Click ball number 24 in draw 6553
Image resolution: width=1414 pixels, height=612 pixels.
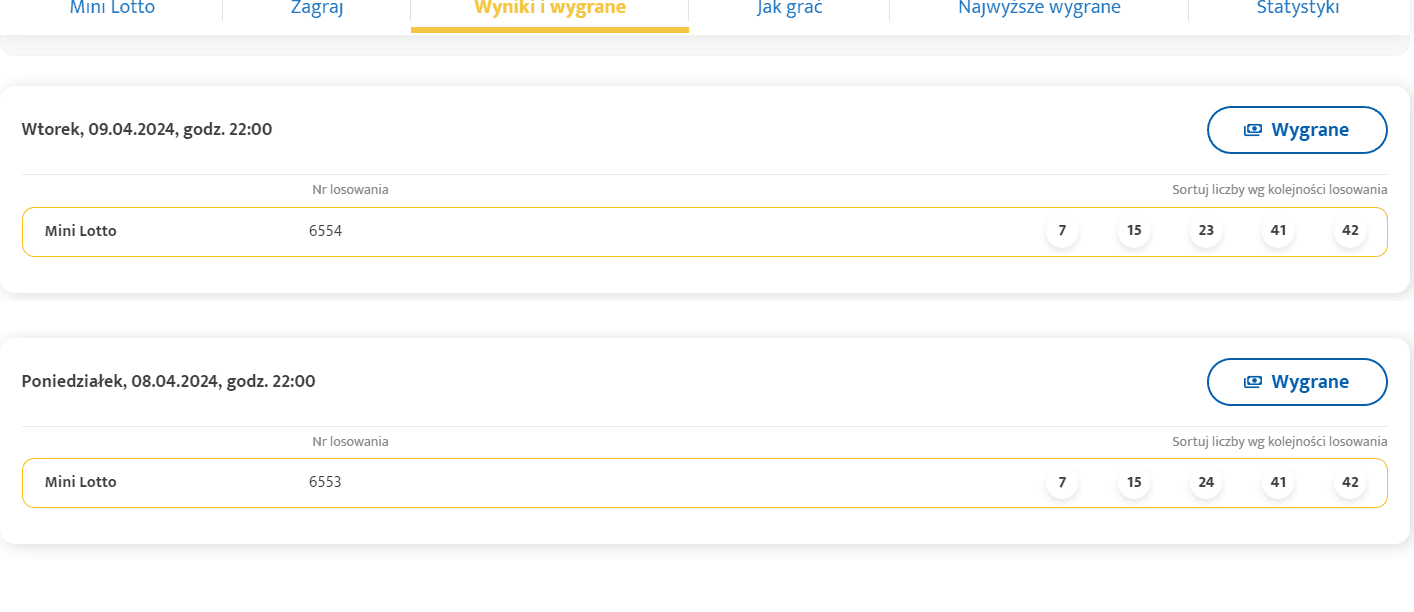click(x=1206, y=482)
